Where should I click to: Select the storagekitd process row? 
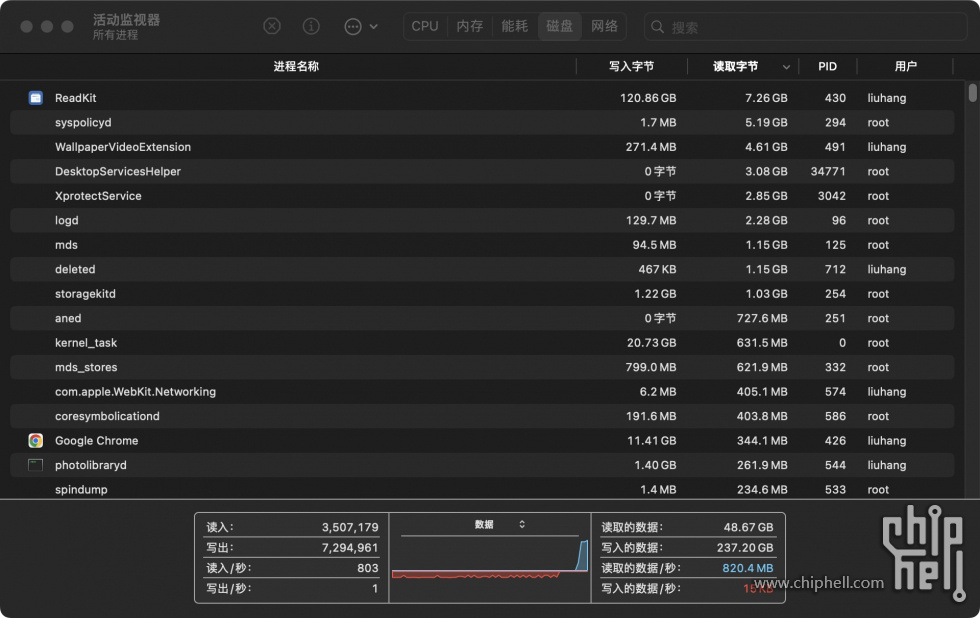click(482, 294)
